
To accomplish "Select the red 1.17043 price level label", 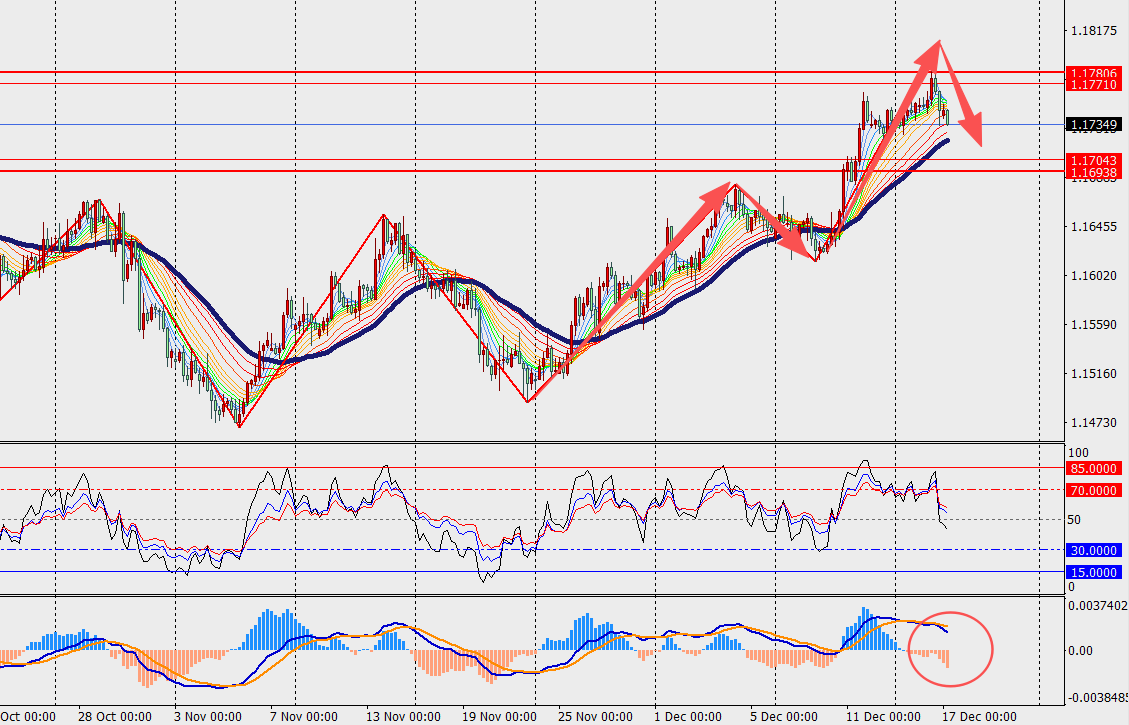I will (1093, 160).
